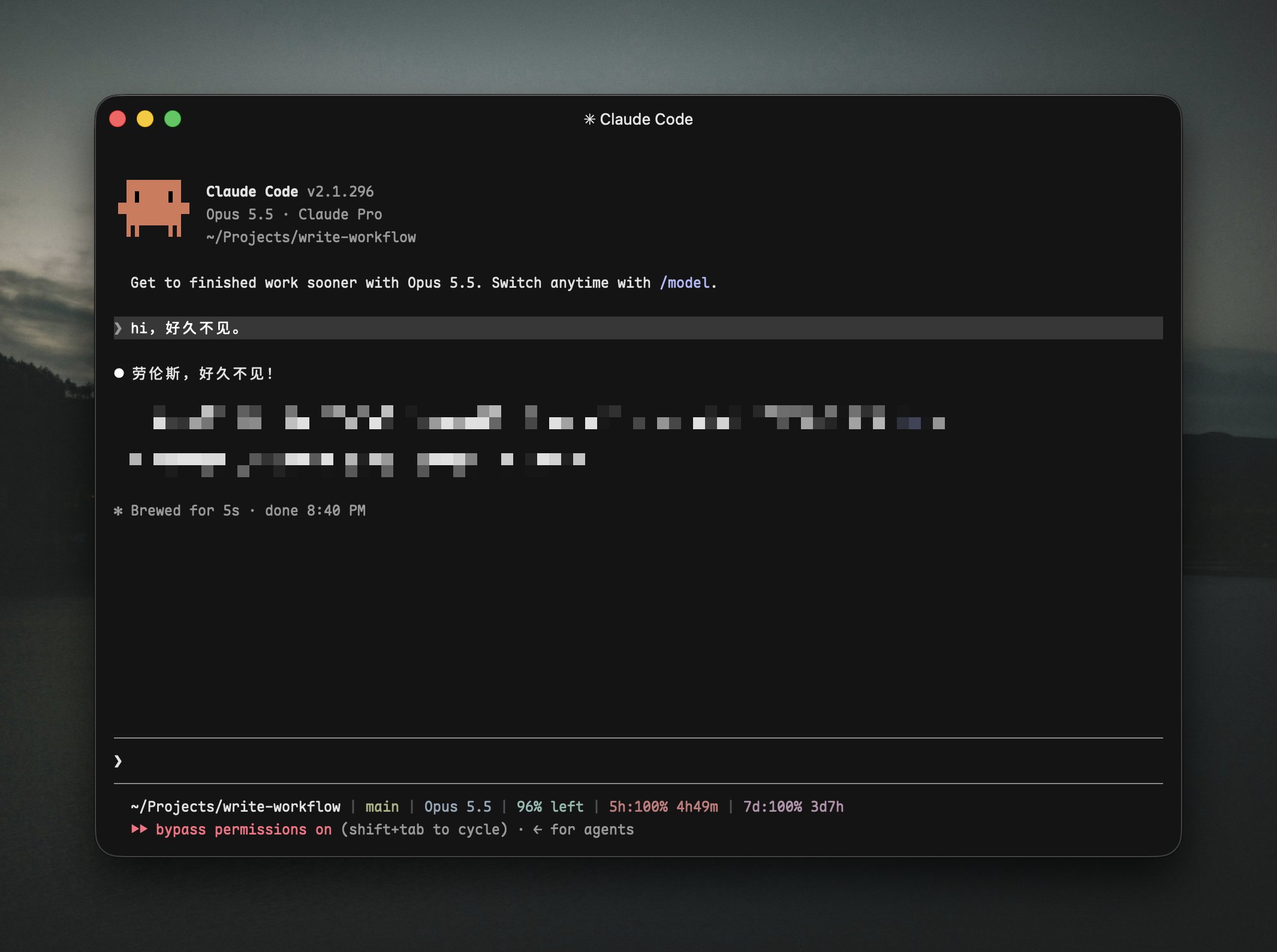The image size is (1277, 952).
Task: Click the (shift+tab to cycle) hint
Action: pyautogui.click(x=424, y=830)
